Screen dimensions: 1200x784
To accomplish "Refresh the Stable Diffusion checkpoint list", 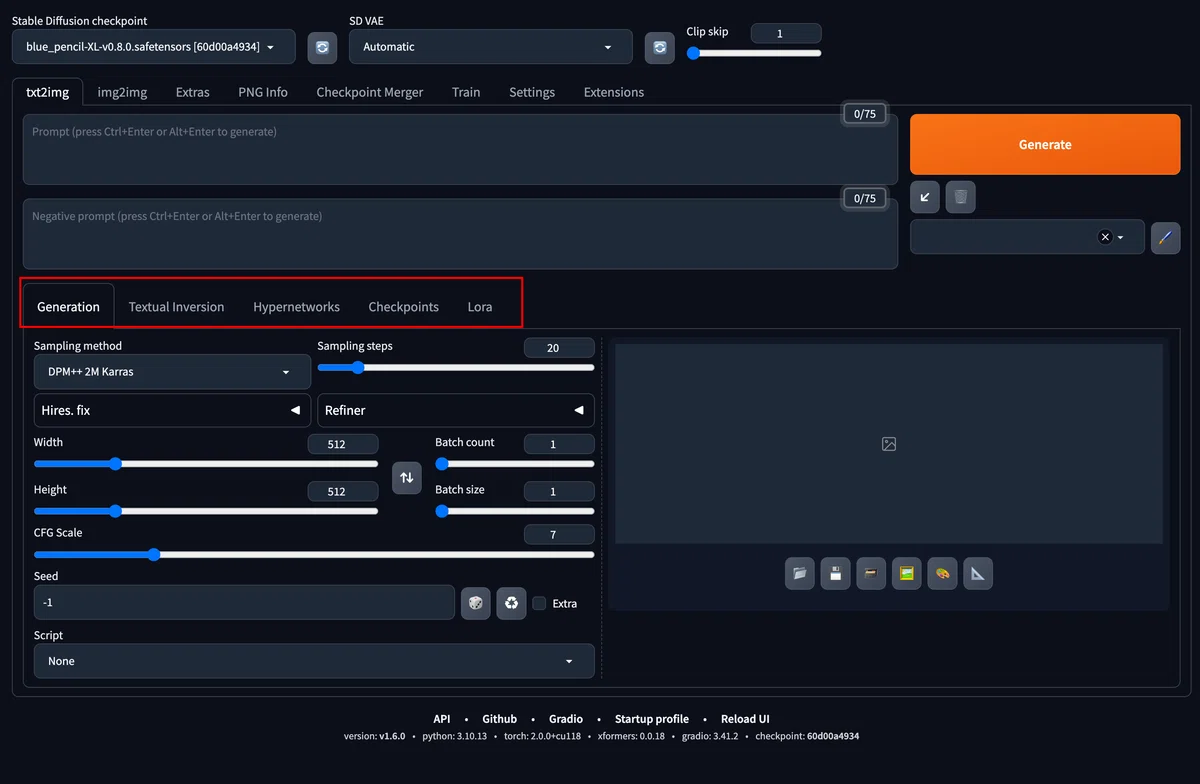I will coord(322,47).
